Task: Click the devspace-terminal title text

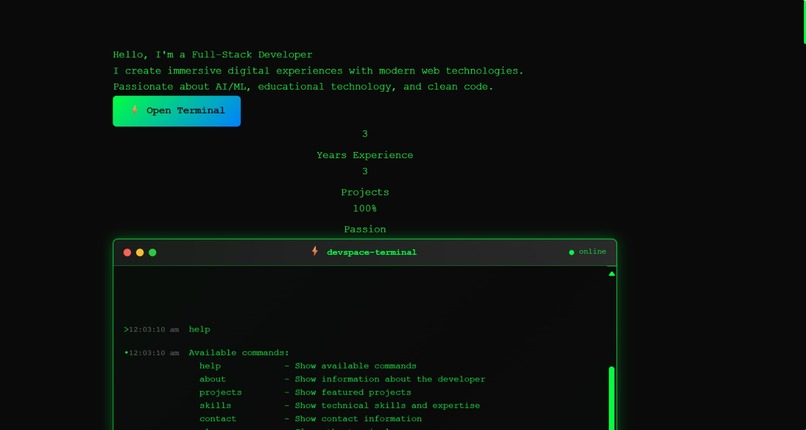Action: [372, 252]
